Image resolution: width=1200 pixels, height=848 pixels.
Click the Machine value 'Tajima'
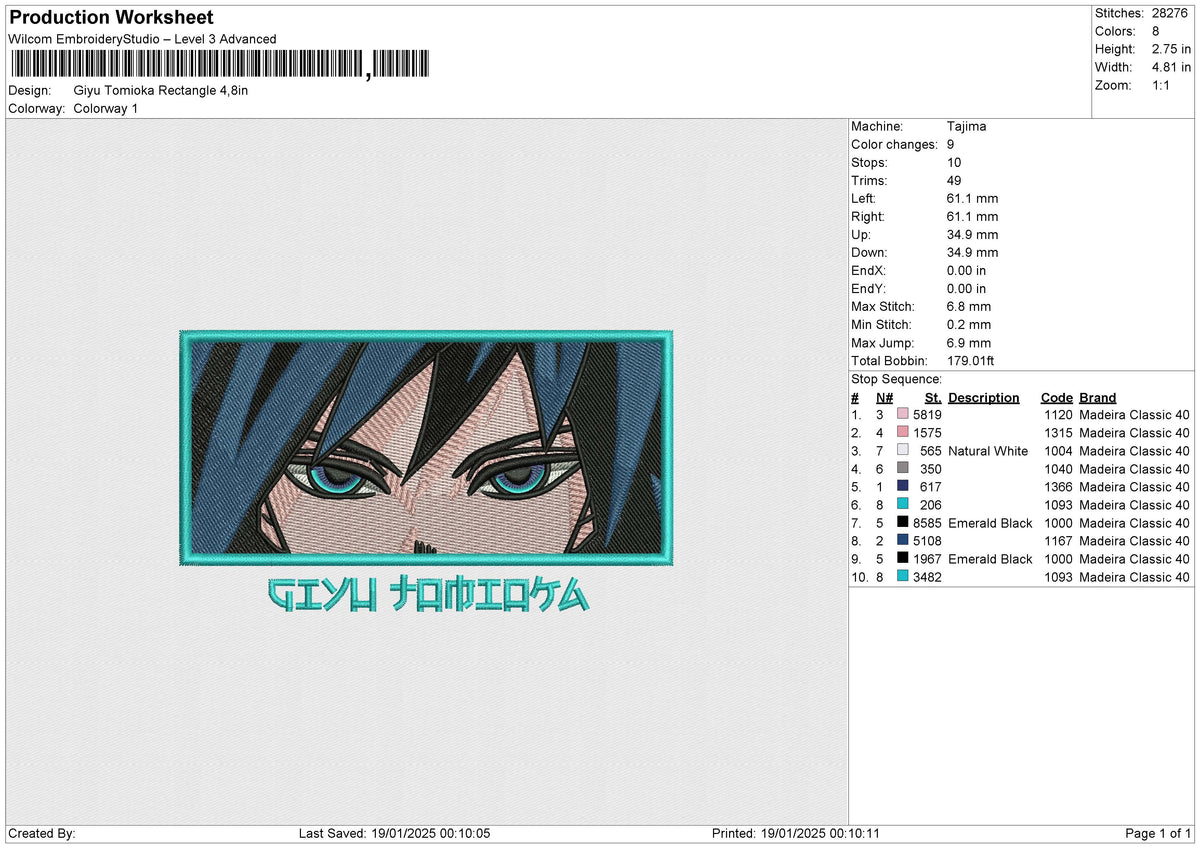click(966, 127)
